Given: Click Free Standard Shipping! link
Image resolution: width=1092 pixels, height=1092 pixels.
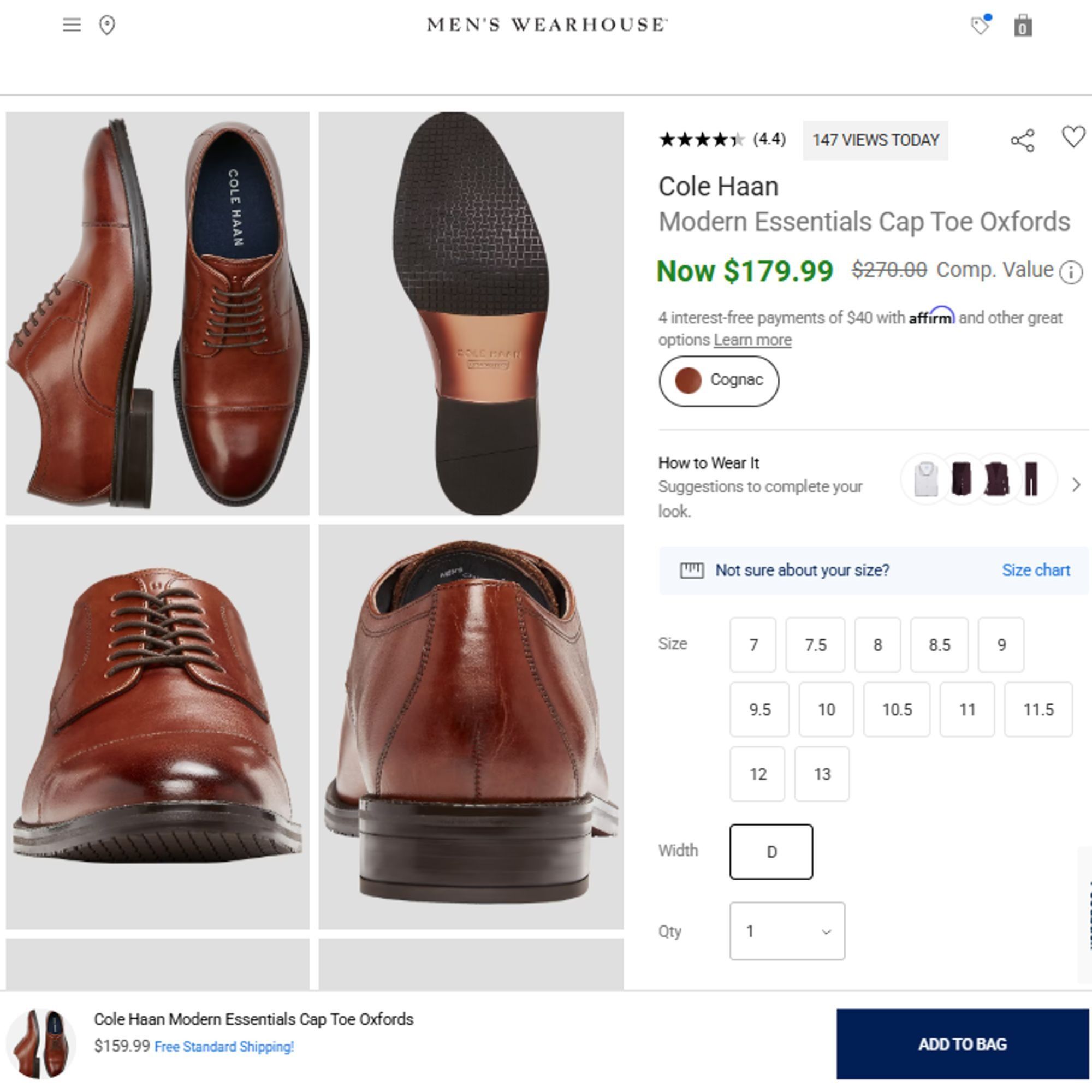Looking at the screenshot, I should (x=224, y=1046).
